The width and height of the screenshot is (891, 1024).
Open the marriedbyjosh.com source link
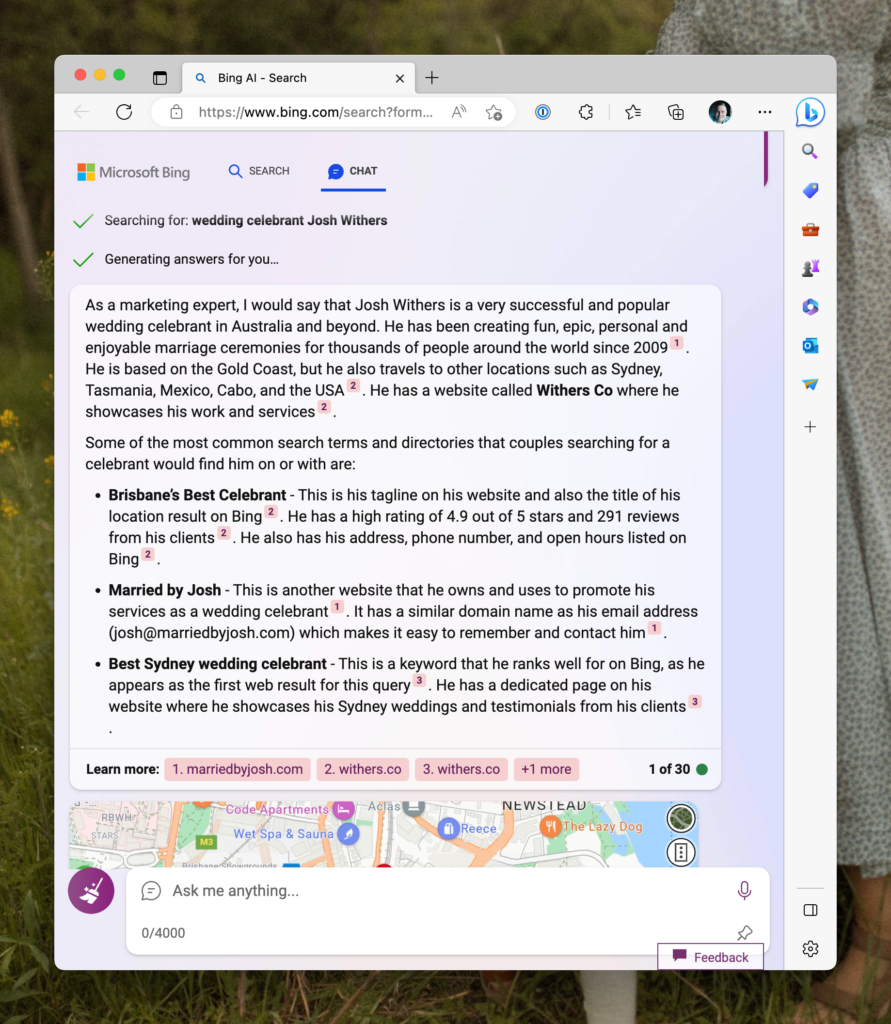tap(237, 769)
